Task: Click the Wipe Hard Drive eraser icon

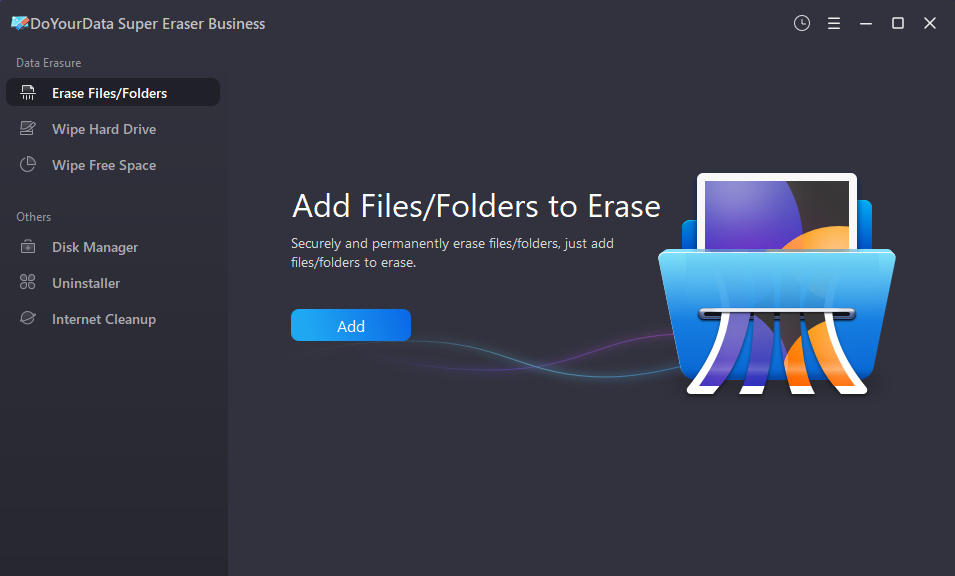Action: pos(28,128)
